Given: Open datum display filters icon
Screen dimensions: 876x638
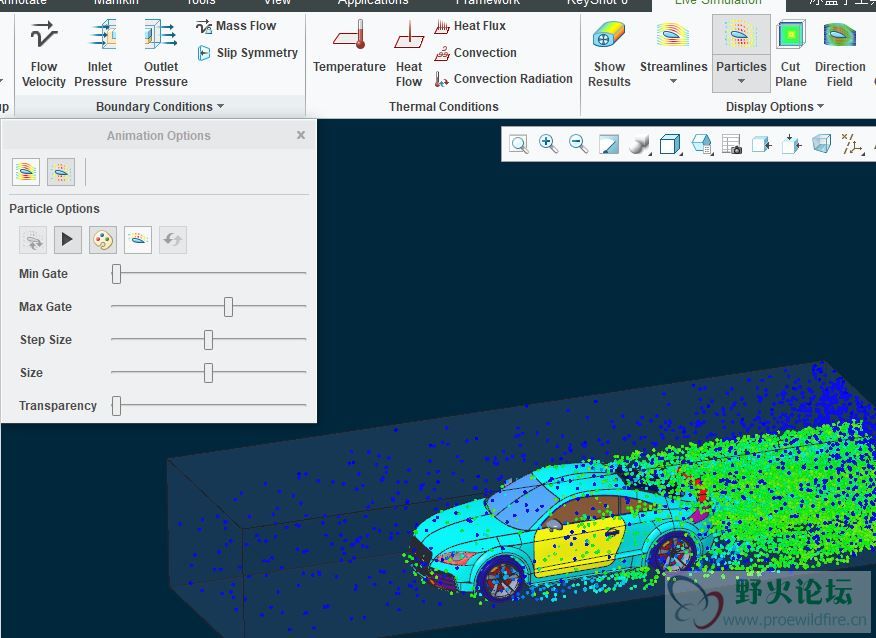Looking at the screenshot, I should click(852, 144).
